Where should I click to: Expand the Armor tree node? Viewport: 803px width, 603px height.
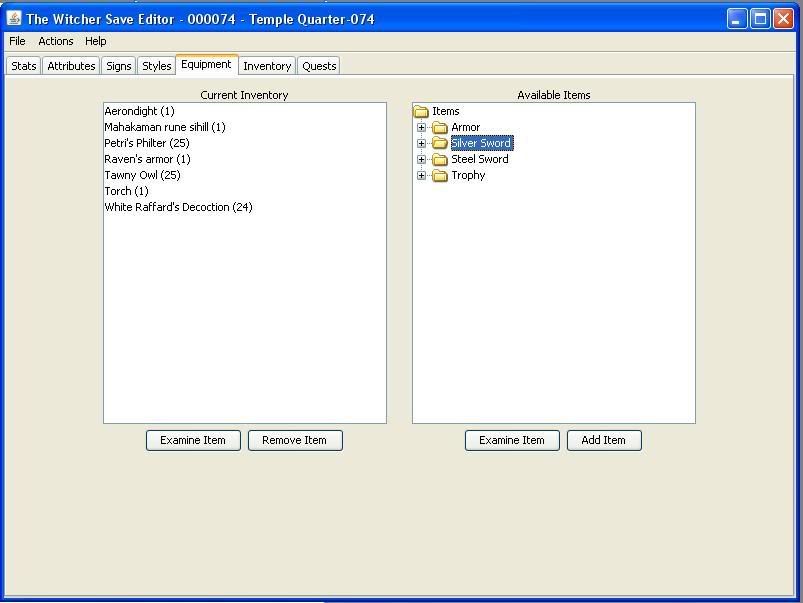421,127
